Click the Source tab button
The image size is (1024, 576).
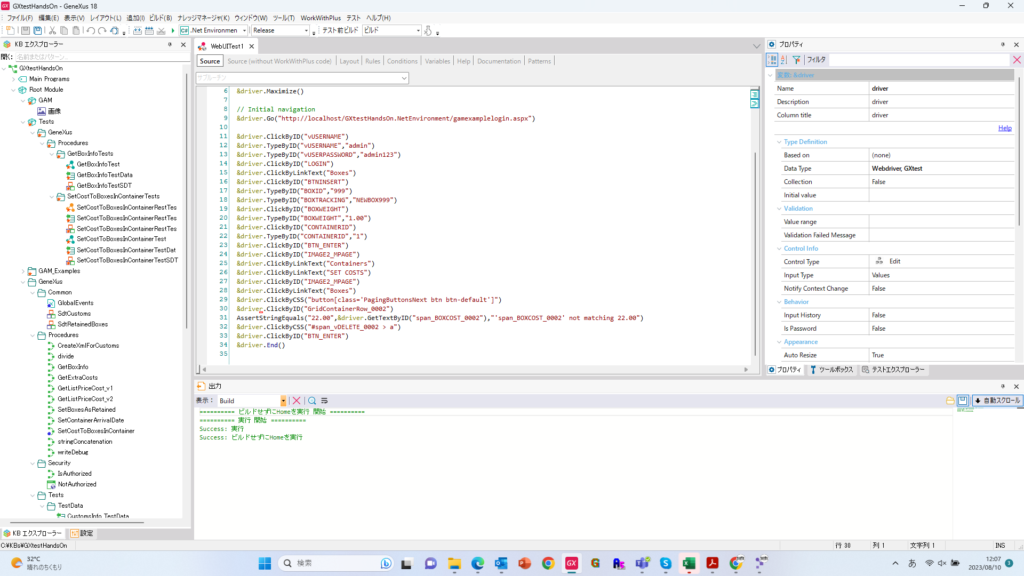(210, 61)
